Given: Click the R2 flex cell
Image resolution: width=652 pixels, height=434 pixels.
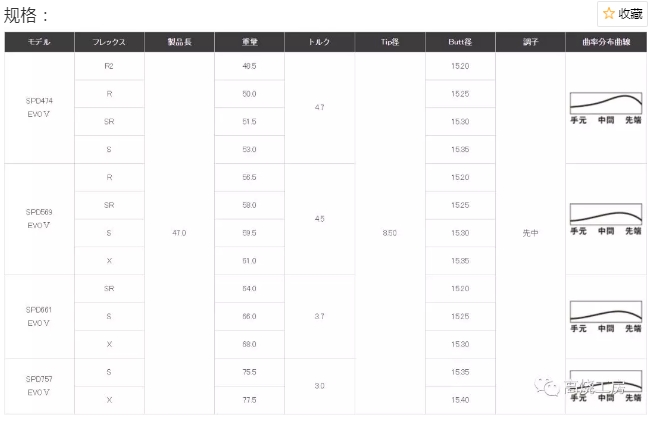Looking at the screenshot, I should (109, 66).
